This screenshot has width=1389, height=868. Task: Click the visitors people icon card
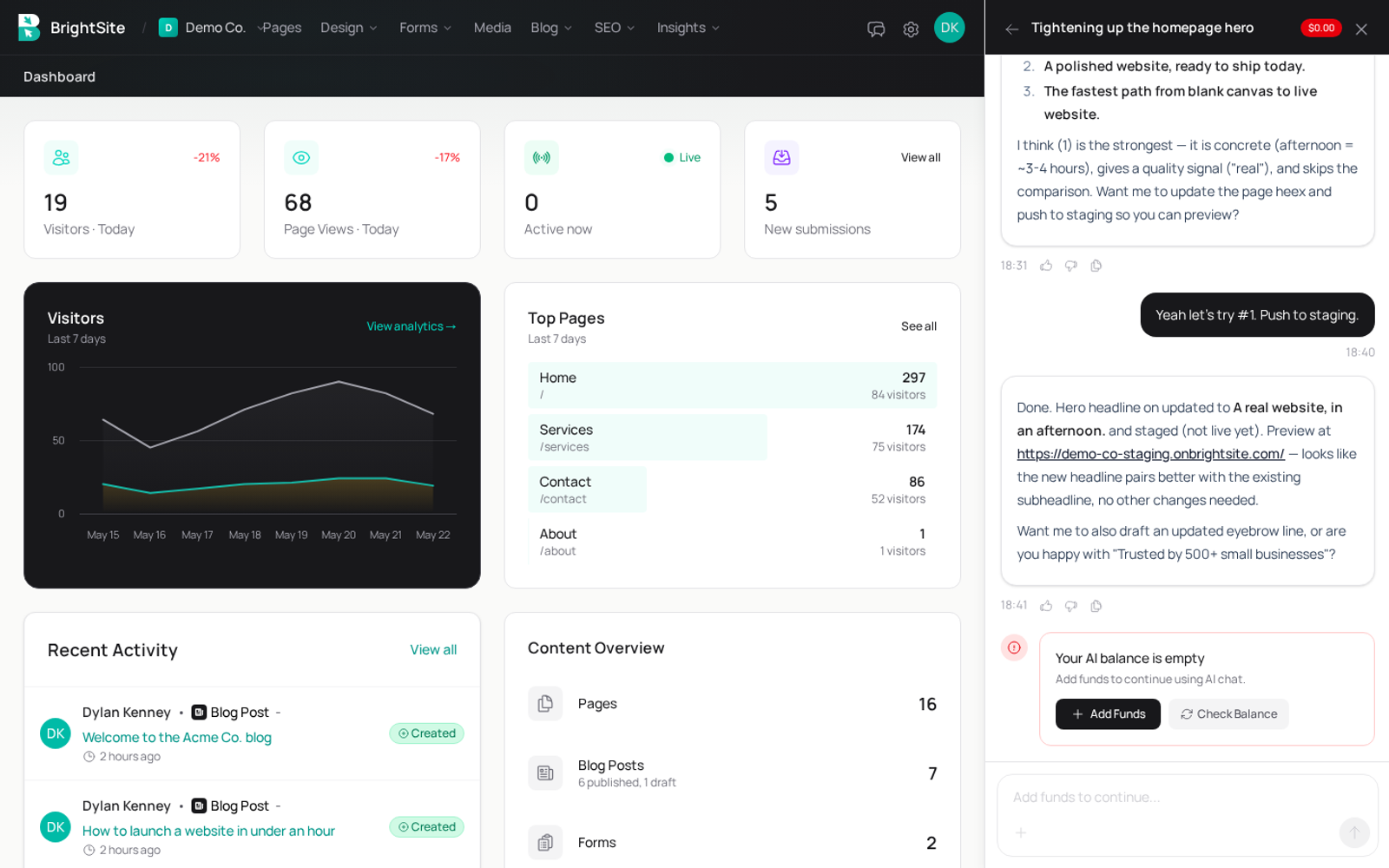tap(61, 157)
